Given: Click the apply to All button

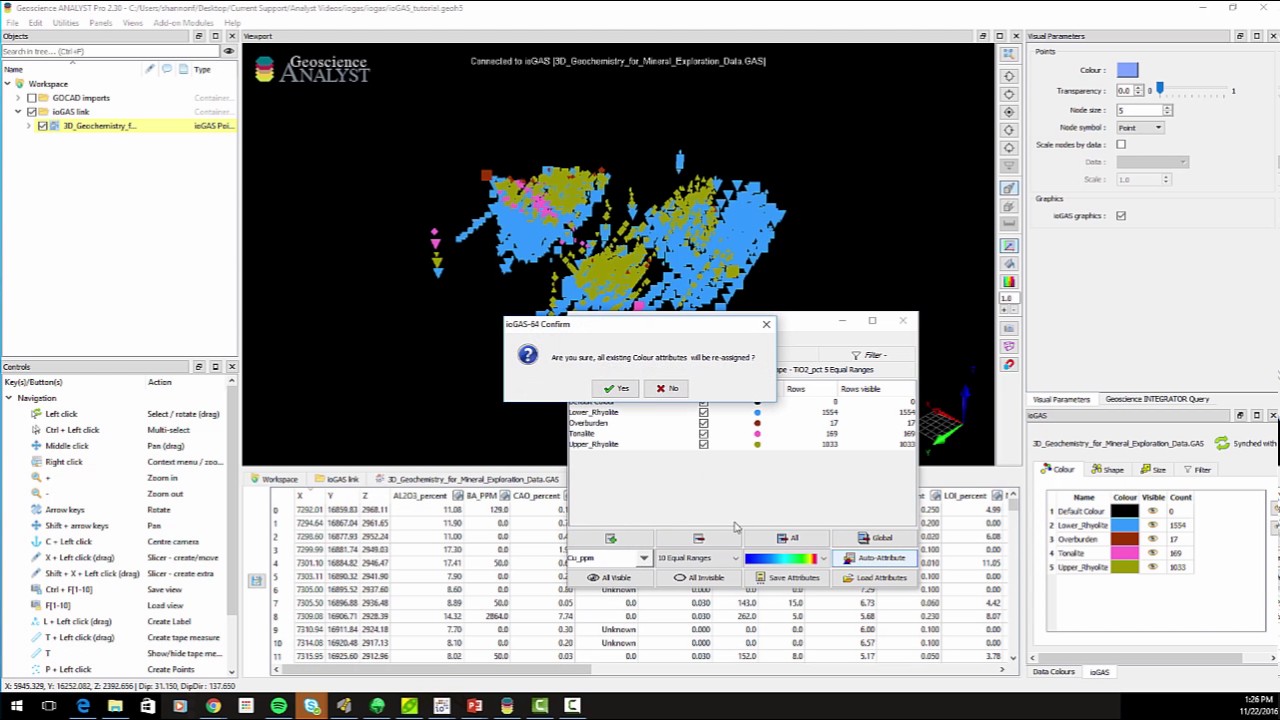Looking at the screenshot, I should pyautogui.click(x=787, y=538).
